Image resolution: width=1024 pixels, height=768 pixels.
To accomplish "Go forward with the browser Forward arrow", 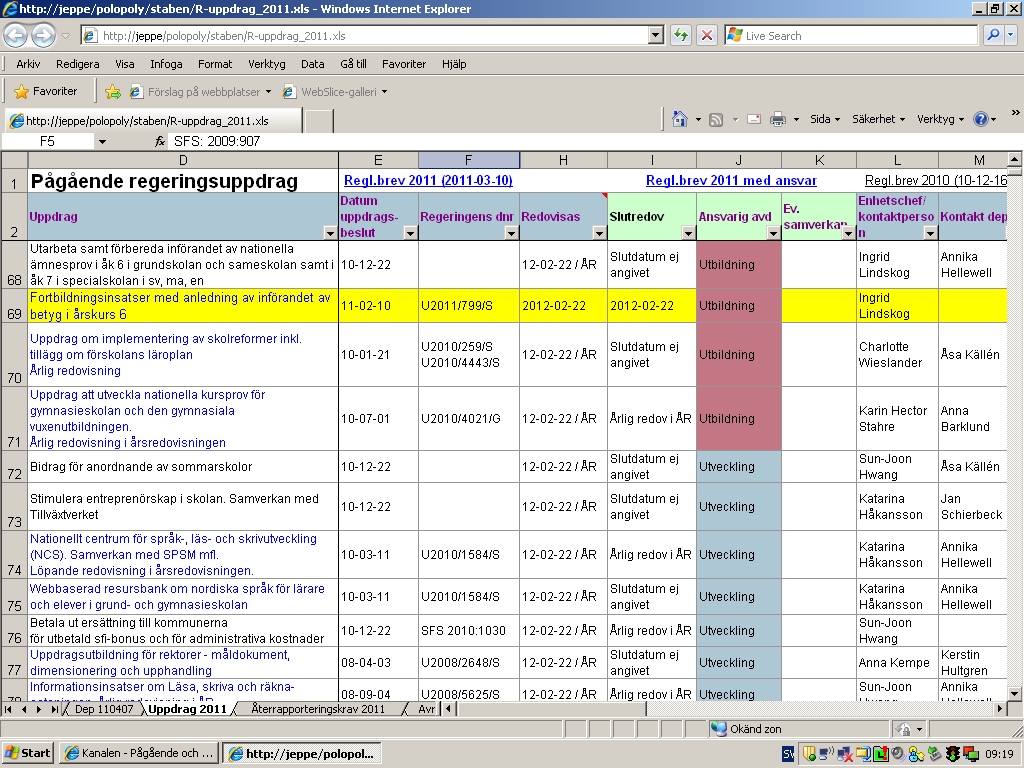I will 43,35.
